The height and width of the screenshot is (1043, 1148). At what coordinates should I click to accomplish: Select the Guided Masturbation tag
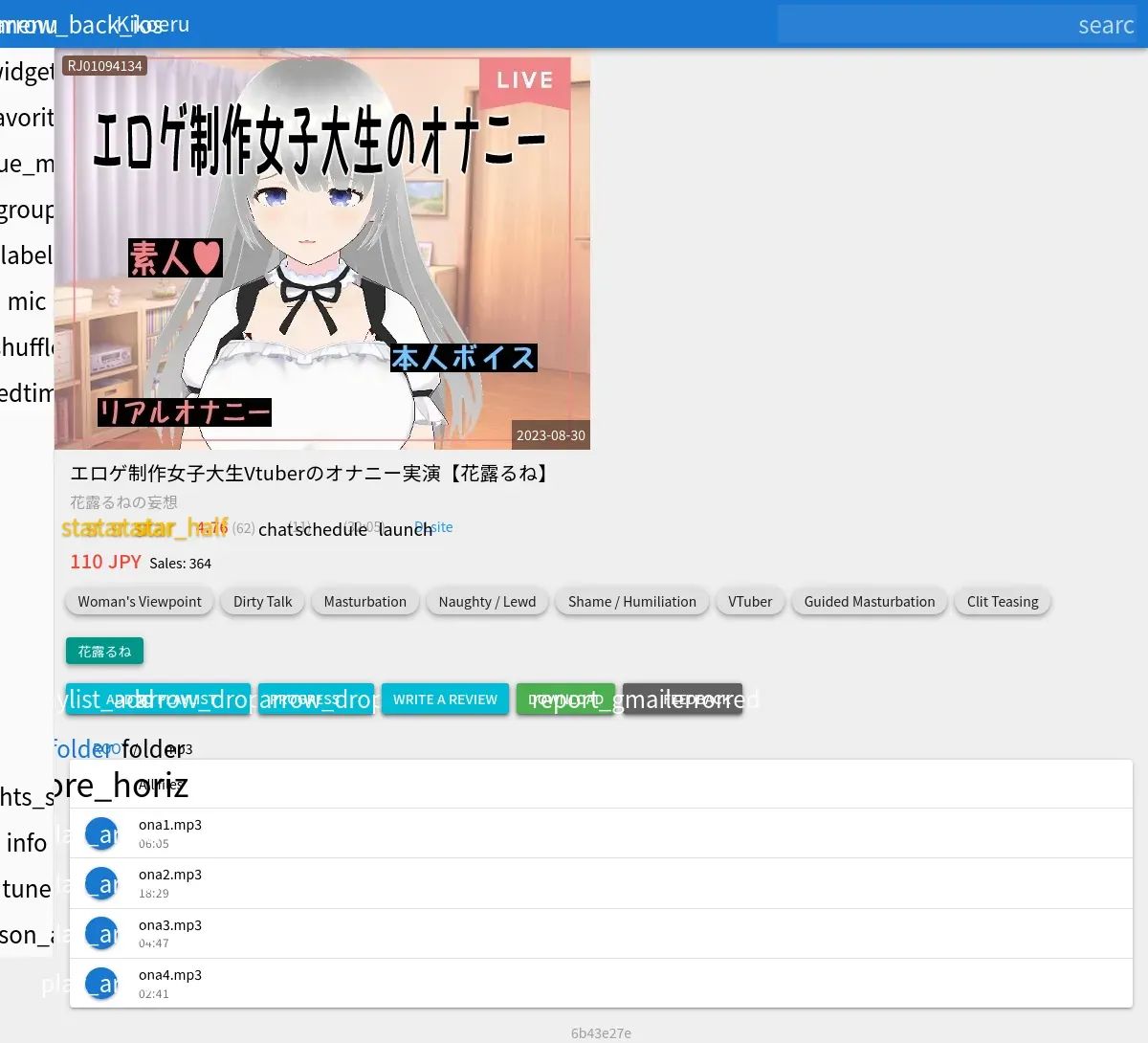(870, 602)
